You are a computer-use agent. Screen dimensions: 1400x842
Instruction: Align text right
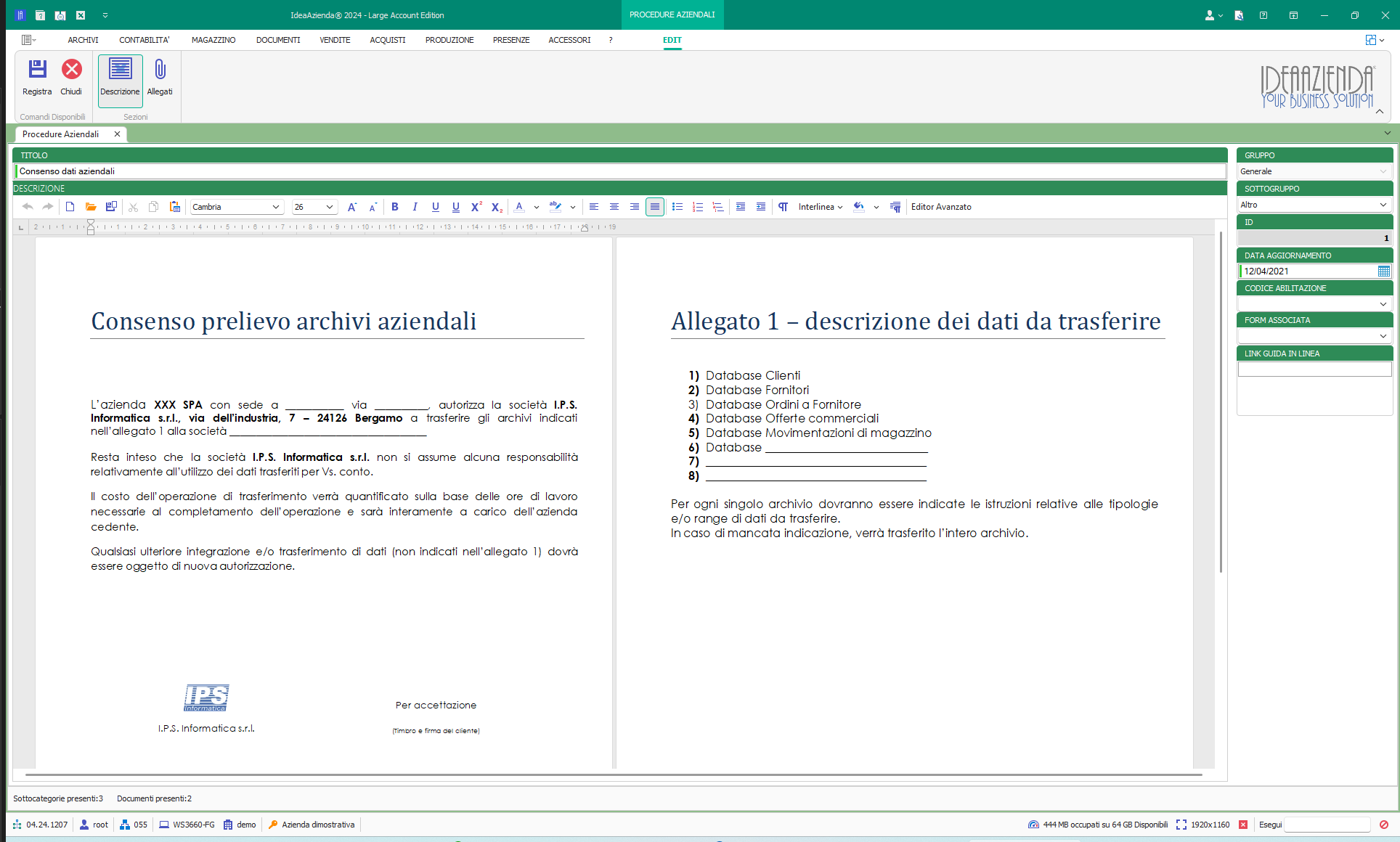tap(635, 207)
